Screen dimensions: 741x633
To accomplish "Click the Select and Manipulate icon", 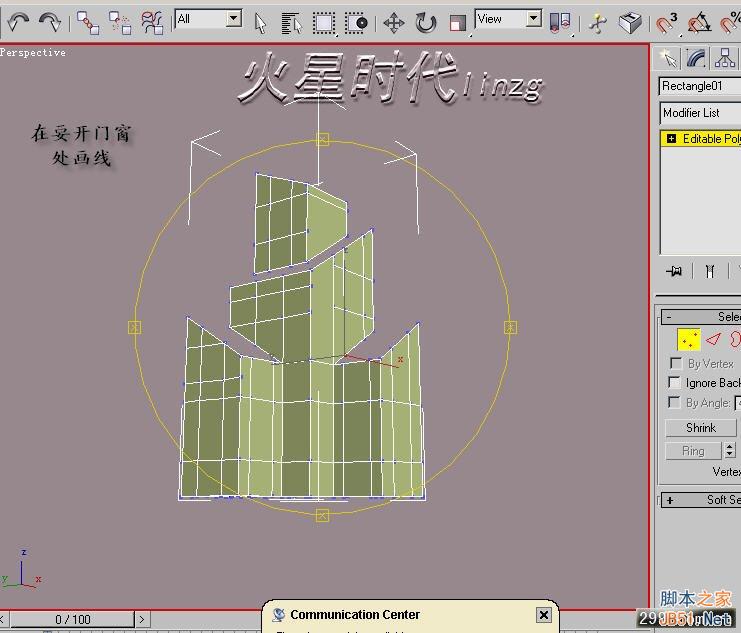I will pyautogui.click(x=598, y=23).
